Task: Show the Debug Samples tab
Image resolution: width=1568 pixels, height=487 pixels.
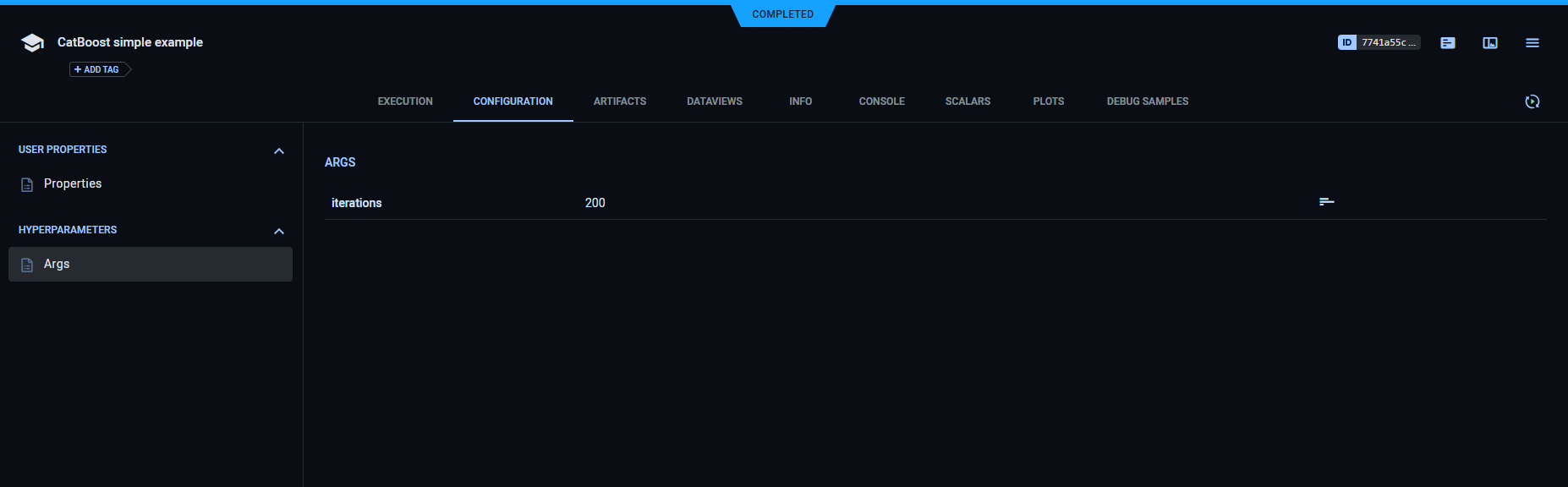Action: click(x=1147, y=101)
